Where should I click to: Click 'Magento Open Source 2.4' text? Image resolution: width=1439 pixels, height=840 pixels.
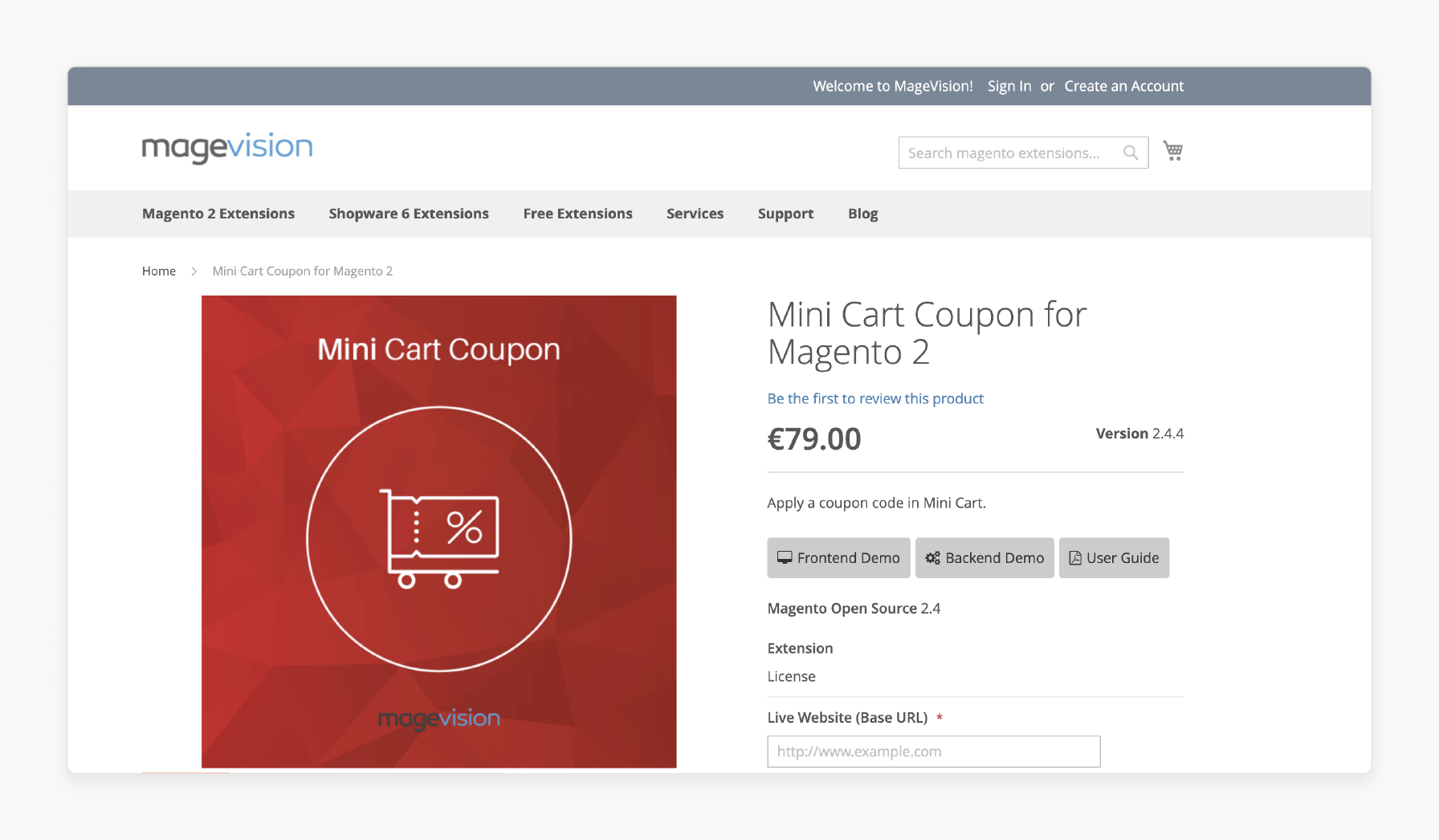[x=854, y=609]
